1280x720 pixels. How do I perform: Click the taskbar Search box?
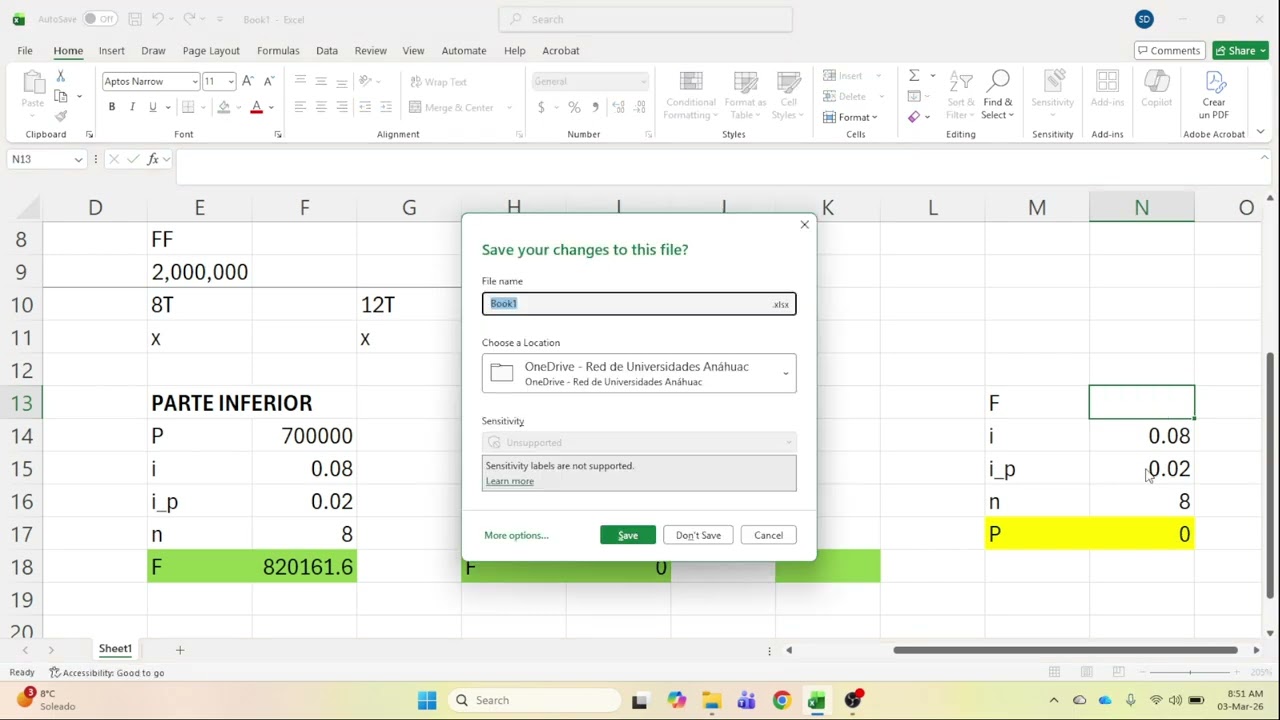(535, 700)
